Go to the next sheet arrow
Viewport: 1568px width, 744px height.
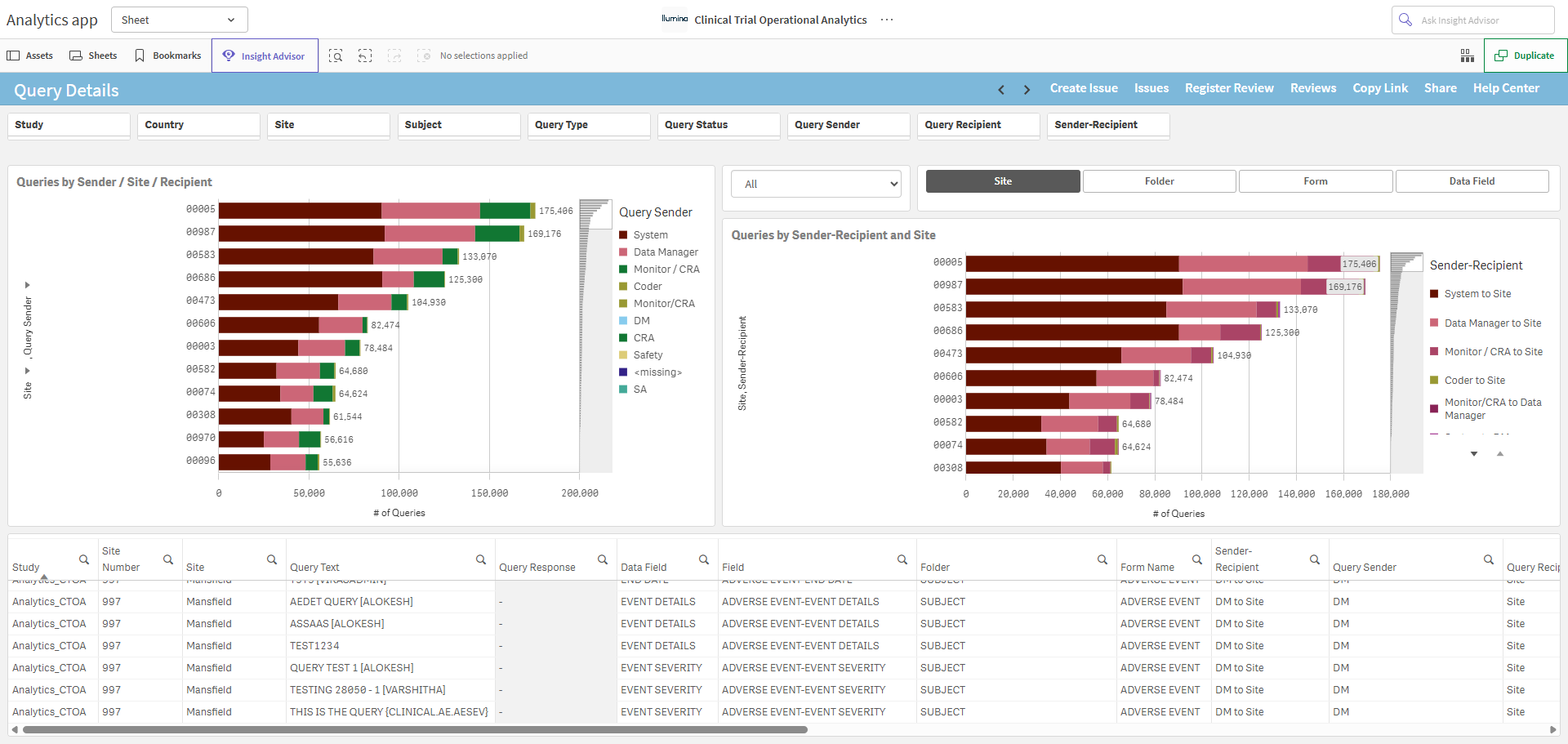tap(1027, 90)
